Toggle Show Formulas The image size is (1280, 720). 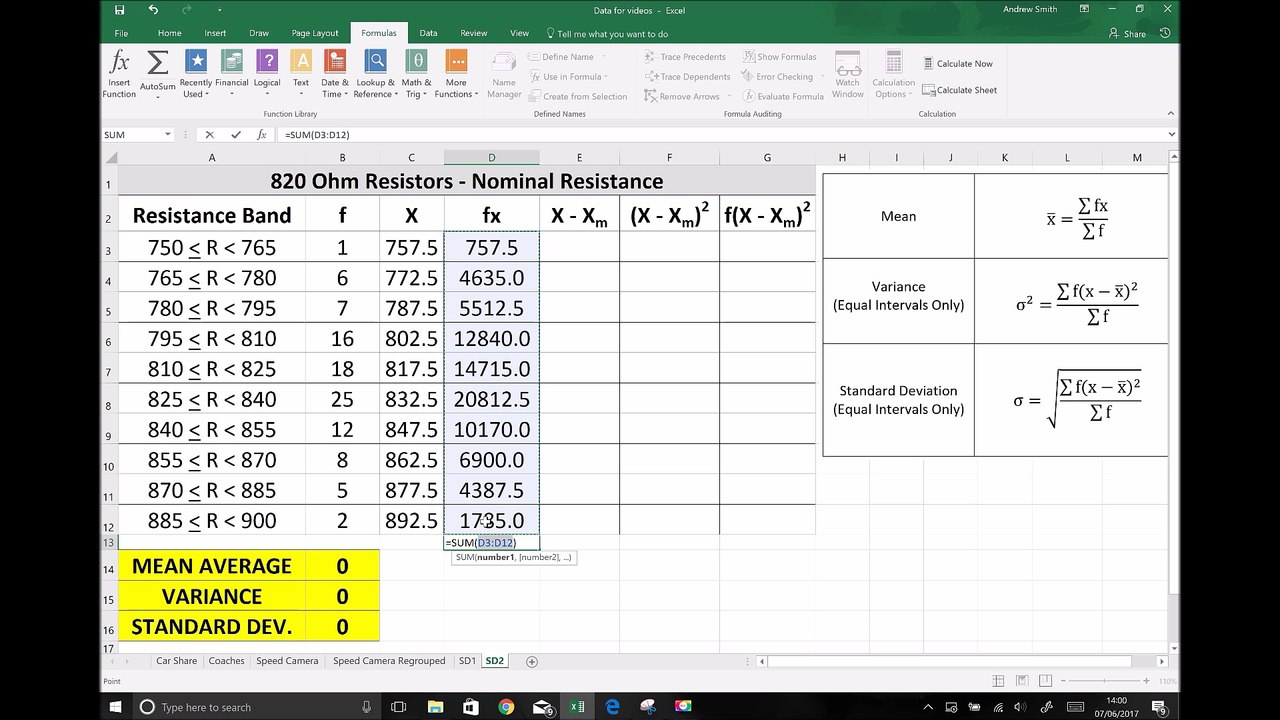(x=779, y=57)
